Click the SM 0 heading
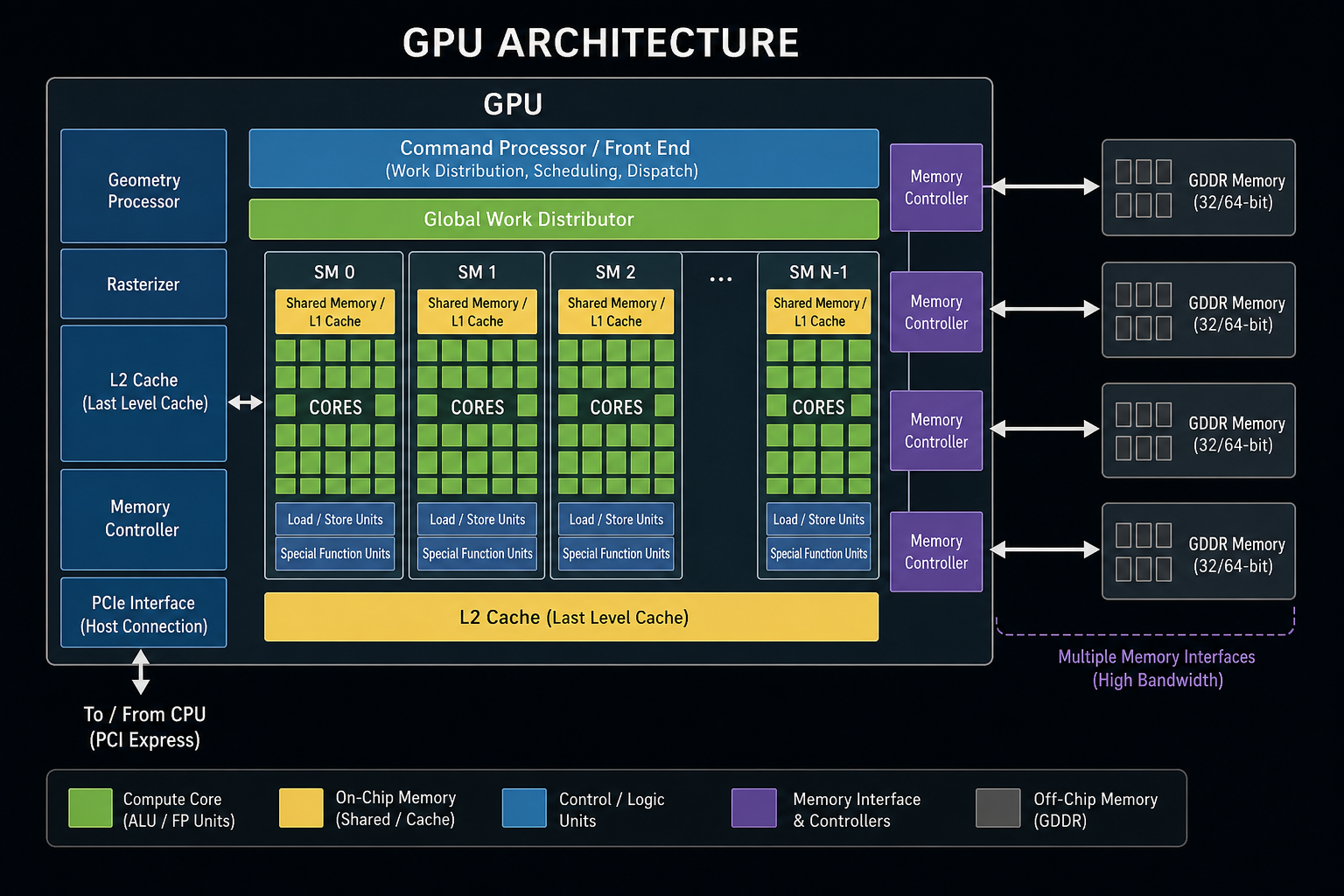The width and height of the screenshot is (1344, 896). [x=334, y=272]
